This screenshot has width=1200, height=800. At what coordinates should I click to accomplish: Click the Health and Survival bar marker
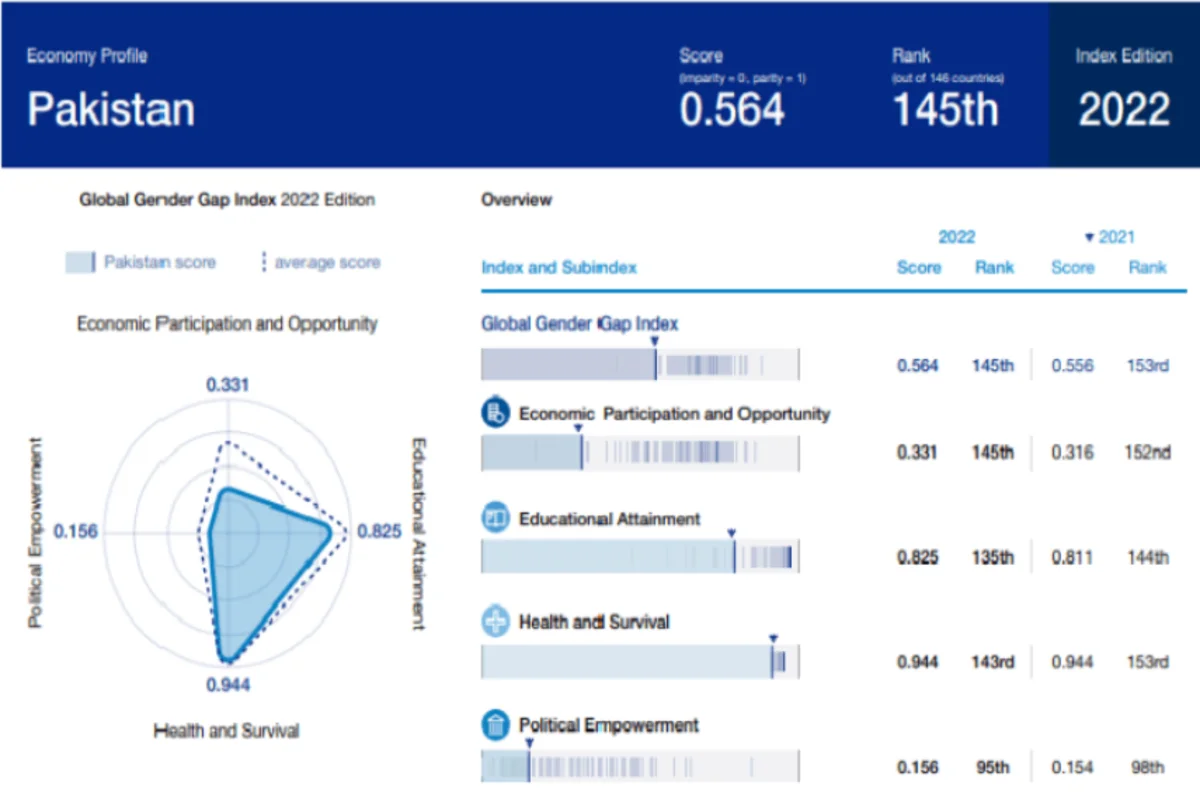tap(772, 637)
